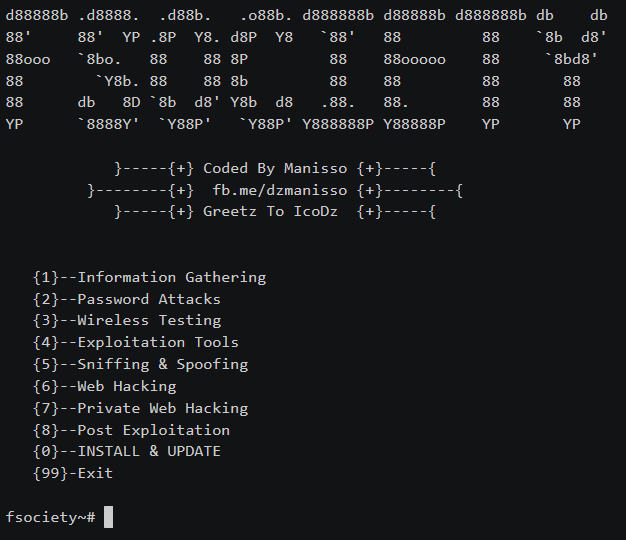This screenshot has width=626, height=540.
Task: Click the INSTALL & UPDATE option
Action: pyautogui.click(x=149, y=451)
